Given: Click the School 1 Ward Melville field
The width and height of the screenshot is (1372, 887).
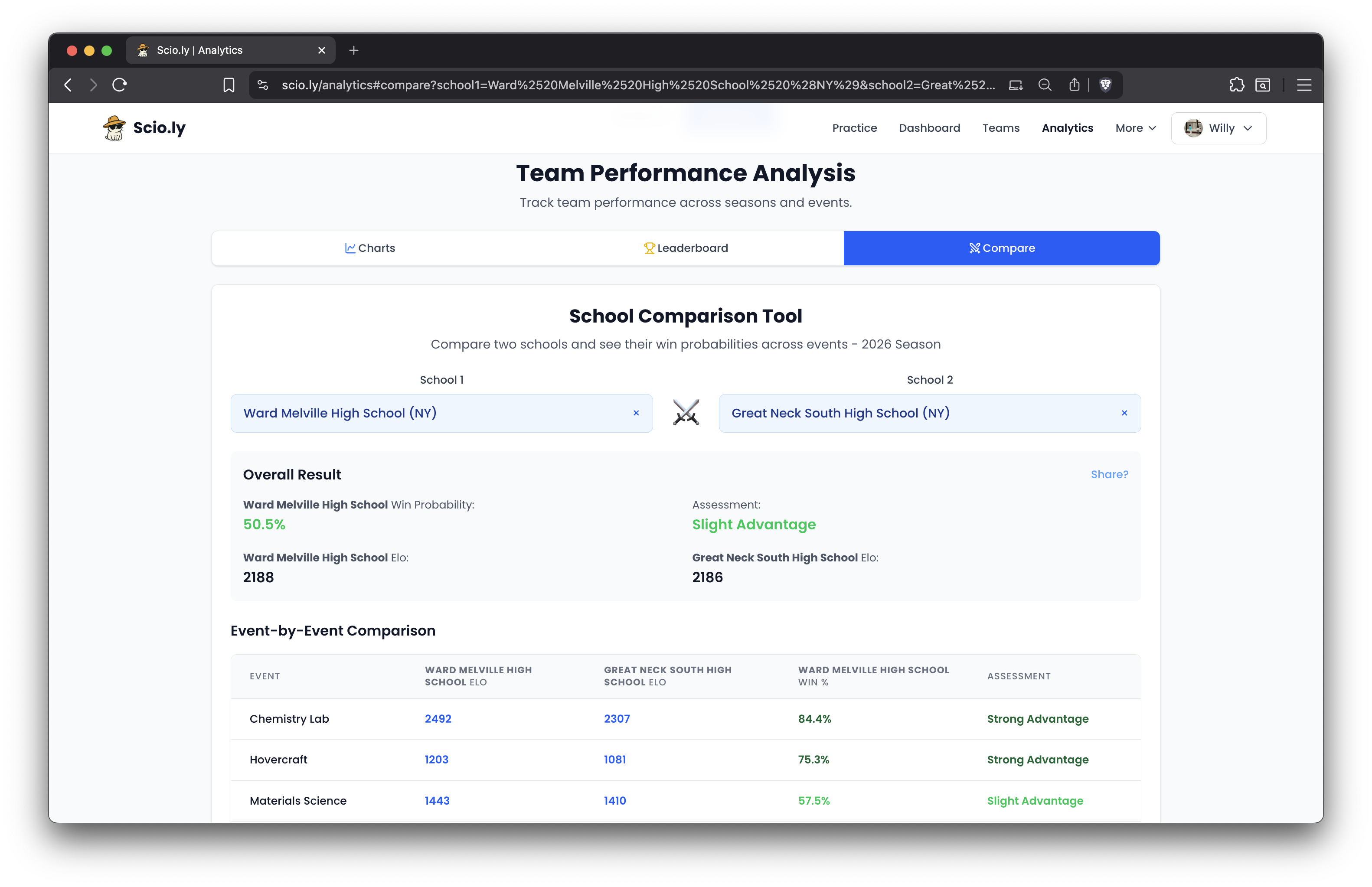Looking at the screenshot, I should 441,413.
